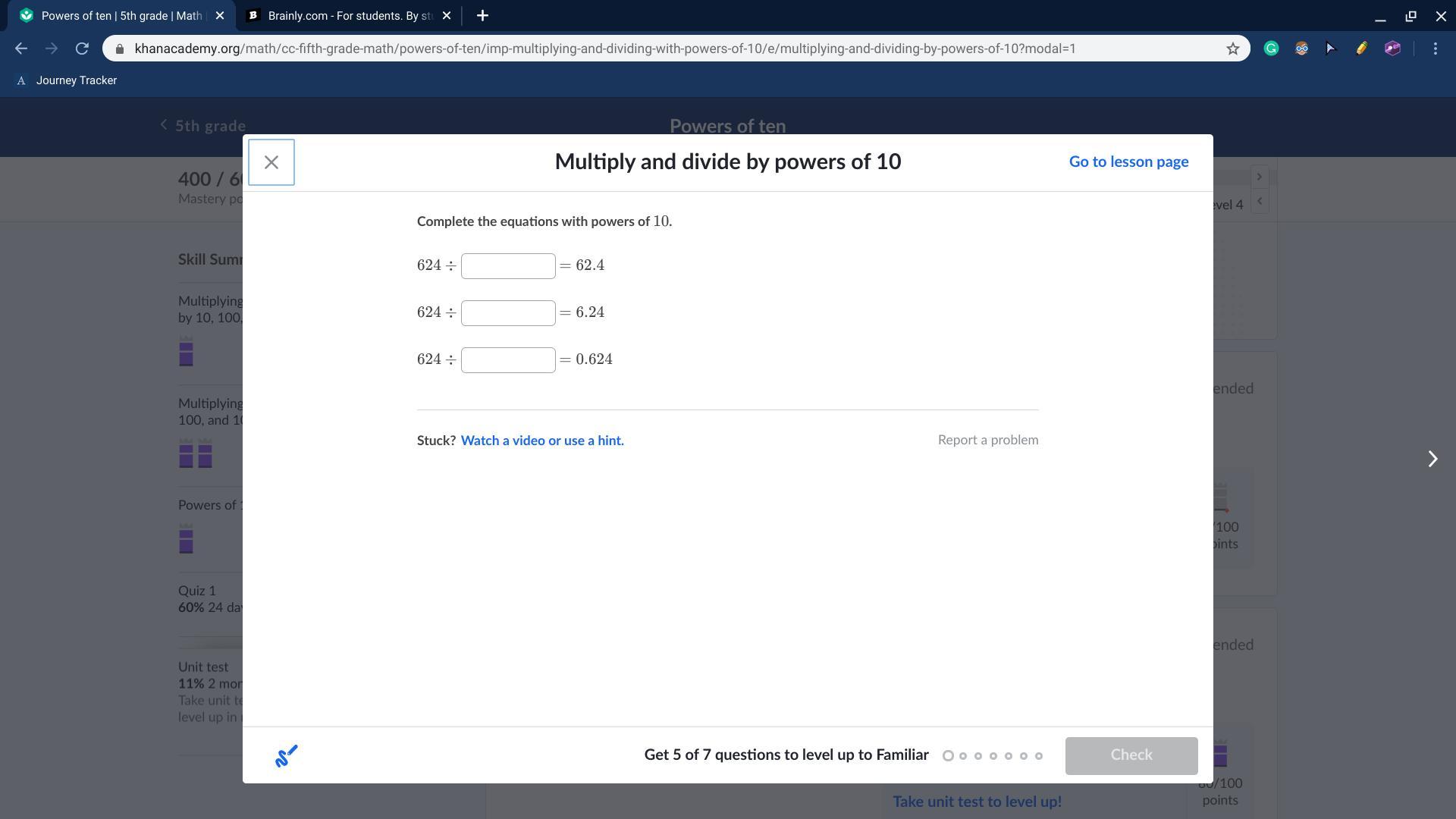Viewport: 1456px width, 819px height.
Task: Bookmark page with star icon
Action: pos(1232,49)
